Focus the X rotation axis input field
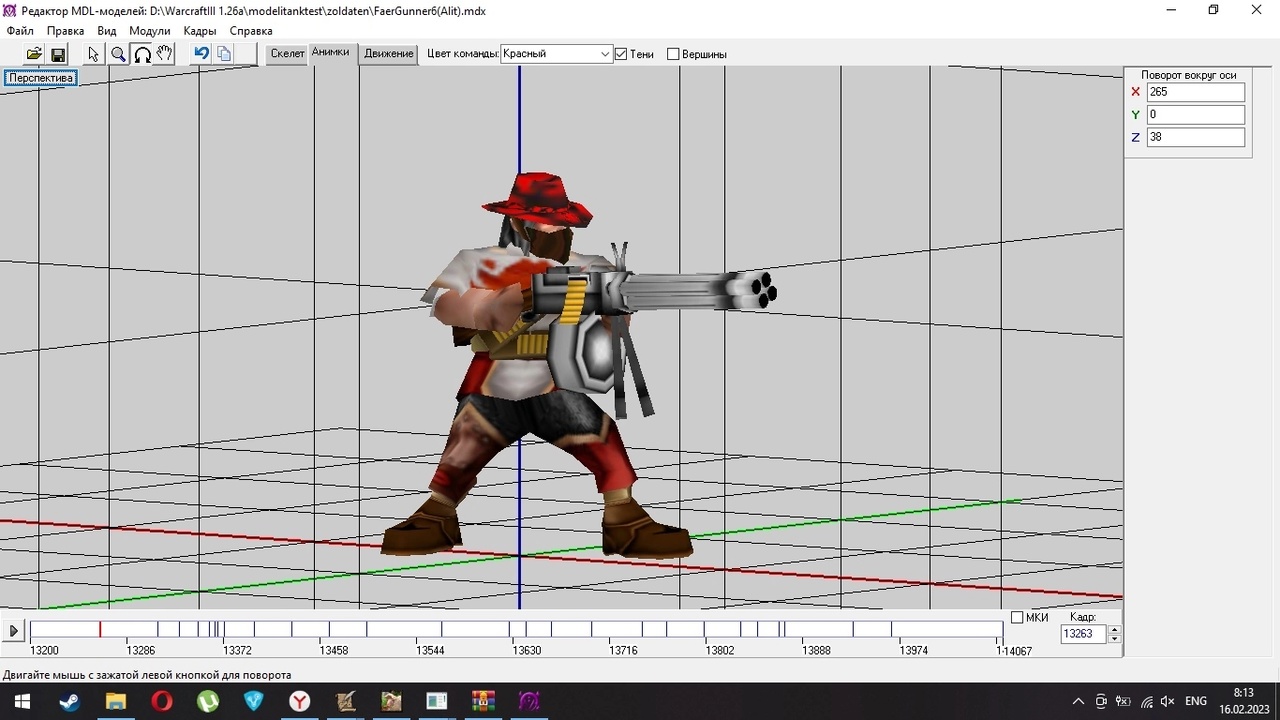Viewport: 1280px width, 720px height. (1195, 92)
